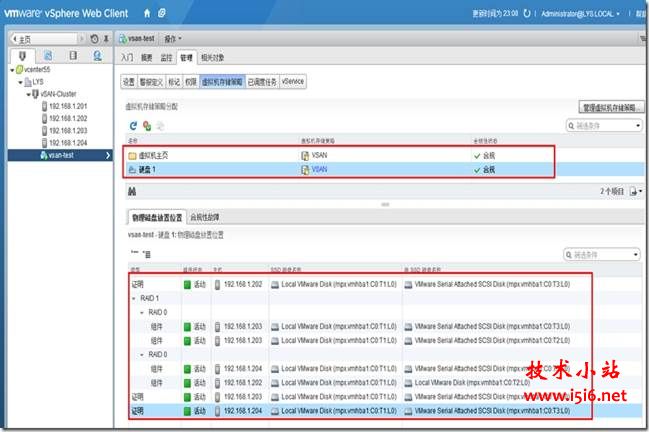Switch to the 标记 sub-tab

pos(174,82)
